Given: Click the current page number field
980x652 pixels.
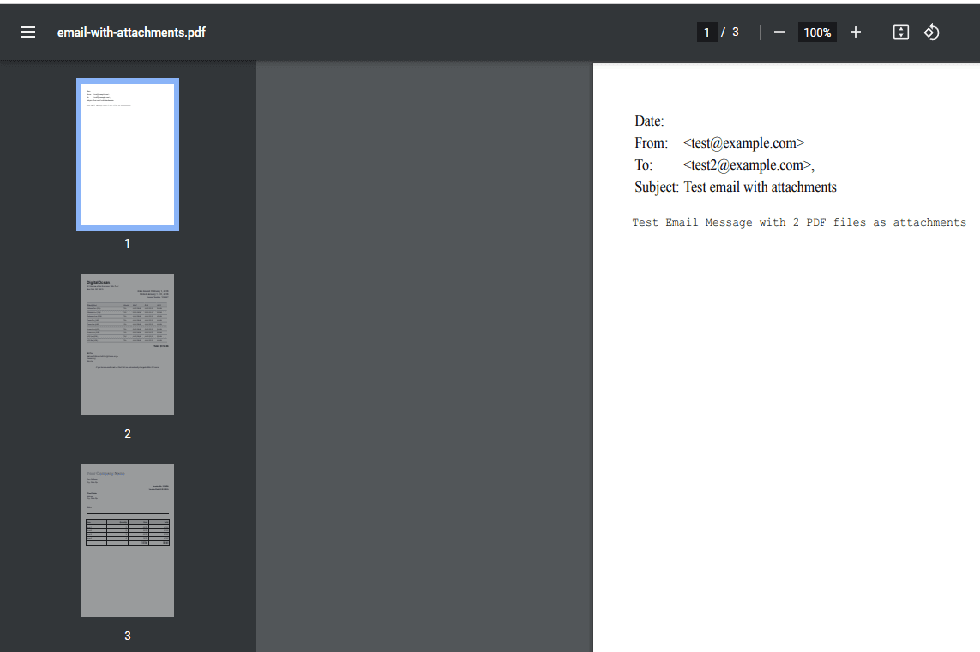Looking at the screenshot, I should coord(707,32).
